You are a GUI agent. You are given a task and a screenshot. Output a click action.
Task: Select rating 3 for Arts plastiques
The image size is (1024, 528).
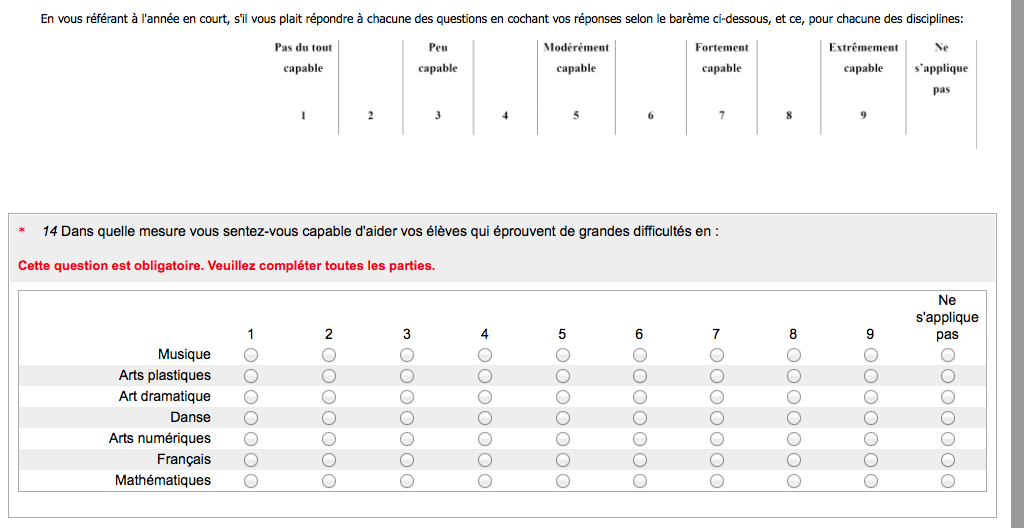click(407, 376)
